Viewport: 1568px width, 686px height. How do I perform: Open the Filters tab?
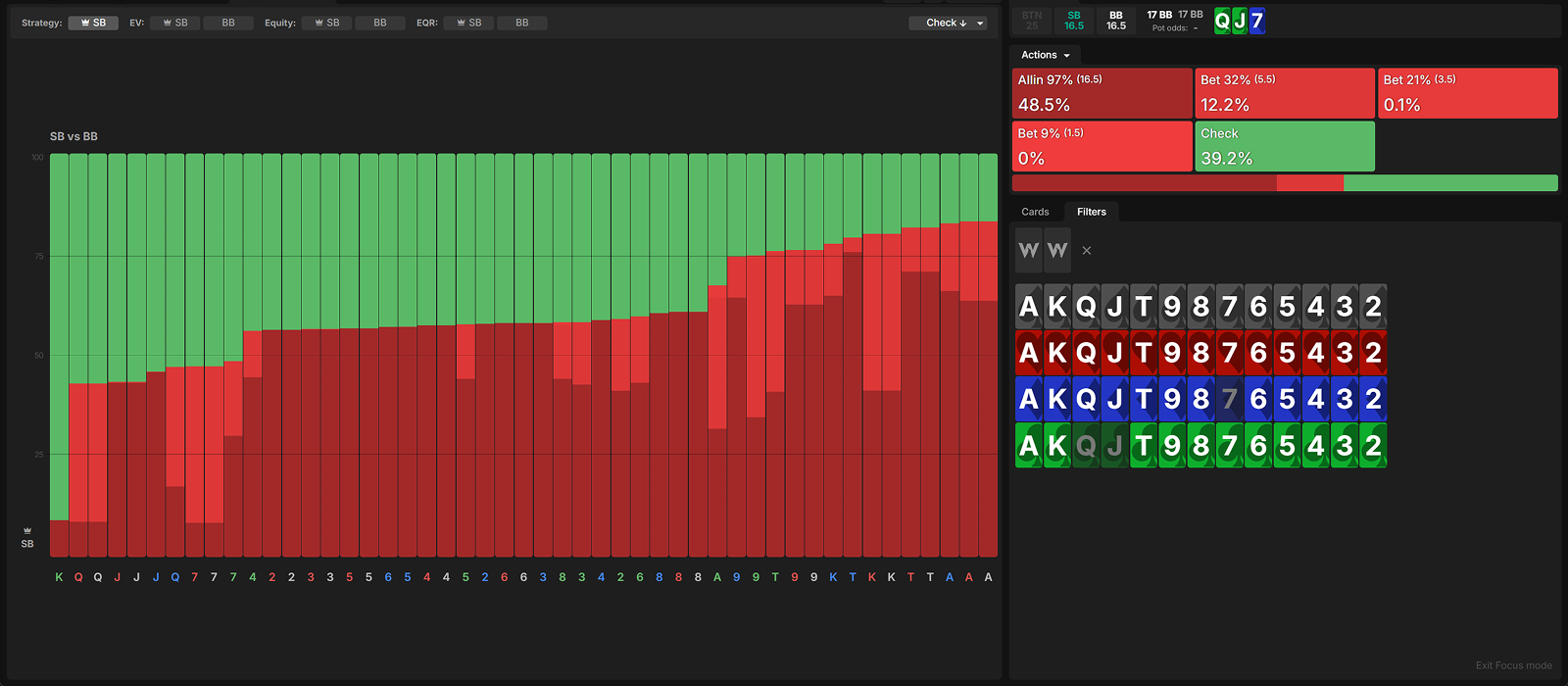tap(1091, 212)
